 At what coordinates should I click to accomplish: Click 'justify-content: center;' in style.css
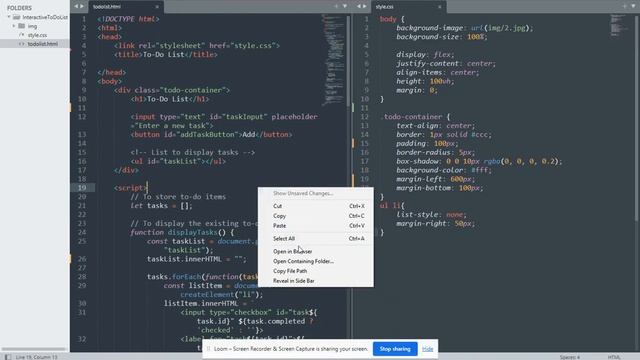pos(446,64)
